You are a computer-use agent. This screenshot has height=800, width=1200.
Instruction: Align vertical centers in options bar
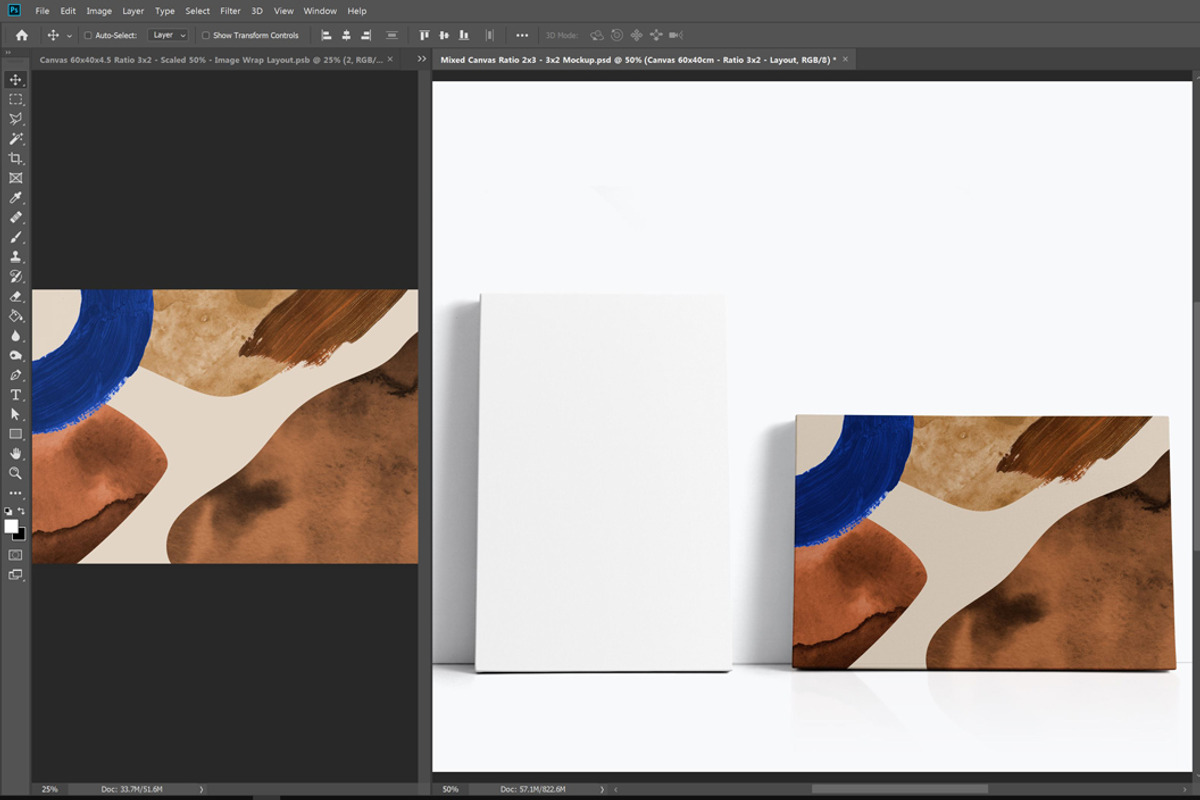[x=444, y=35]
